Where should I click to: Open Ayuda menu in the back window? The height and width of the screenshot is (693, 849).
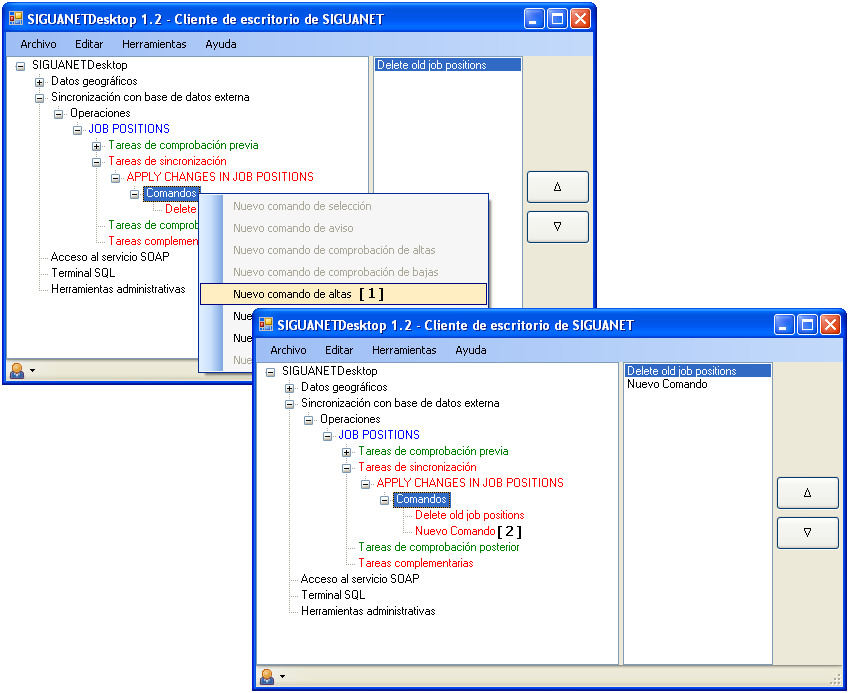click(x=220, y=44)
